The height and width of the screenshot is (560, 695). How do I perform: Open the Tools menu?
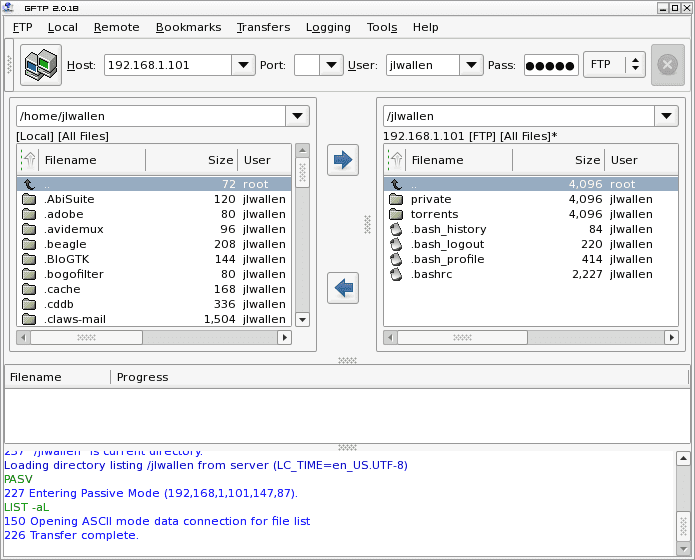click(382, 27)
